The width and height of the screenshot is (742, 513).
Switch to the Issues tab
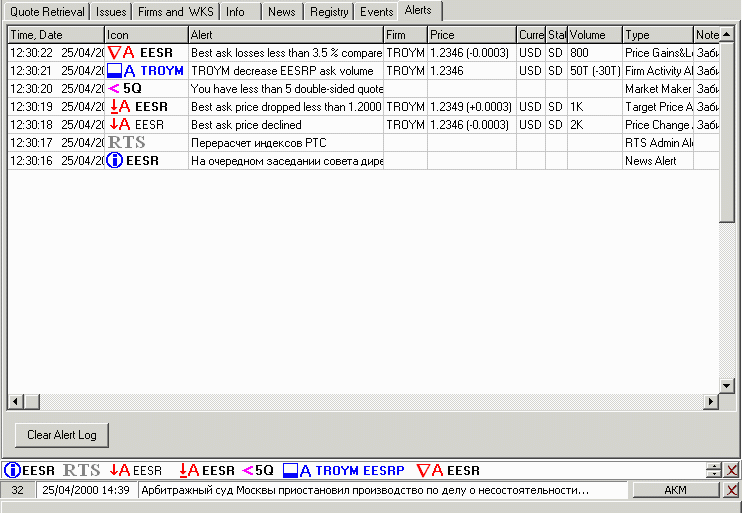(x=111, y=12)
